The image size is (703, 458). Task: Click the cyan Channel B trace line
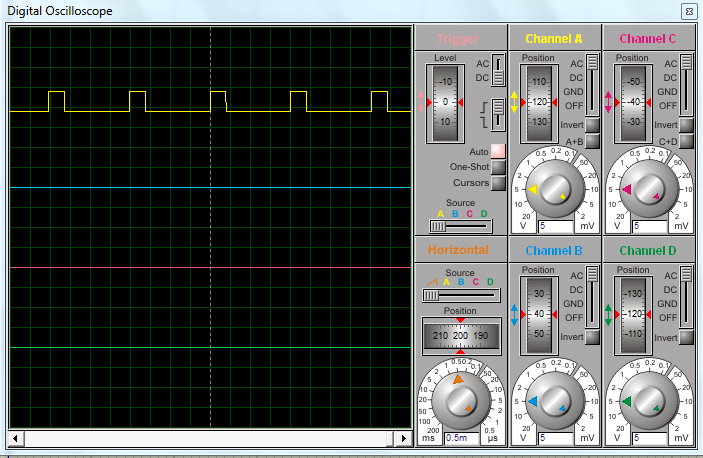coord(210,187)
